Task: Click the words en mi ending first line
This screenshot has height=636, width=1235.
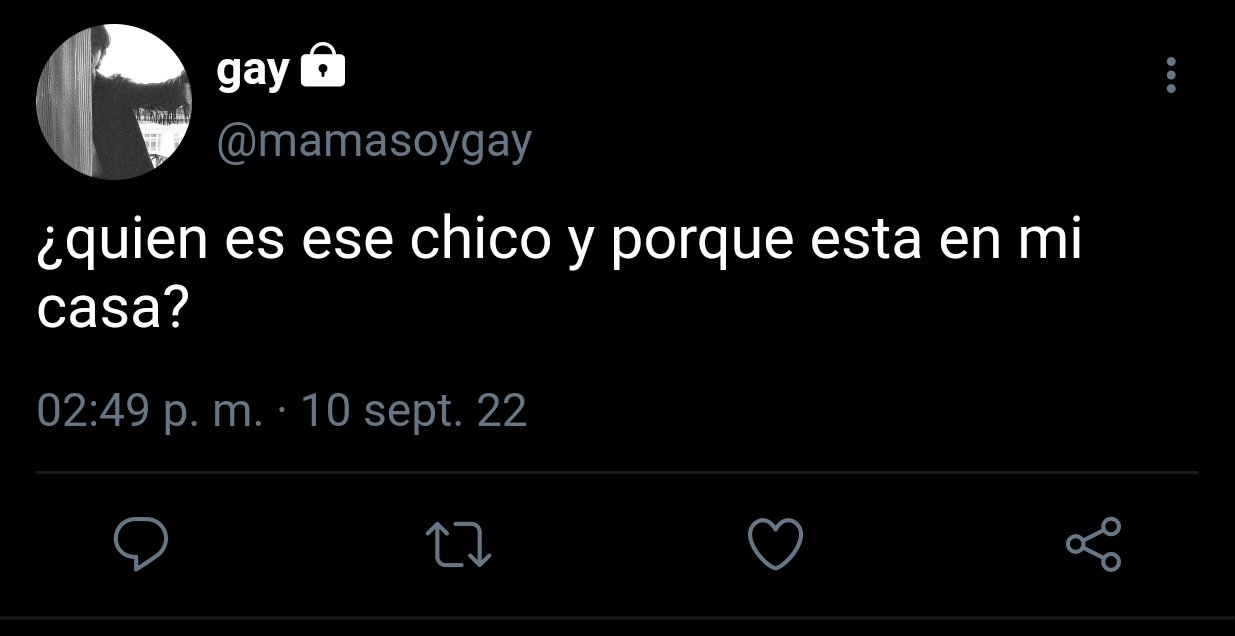Action: click(x=1011, y=246)
